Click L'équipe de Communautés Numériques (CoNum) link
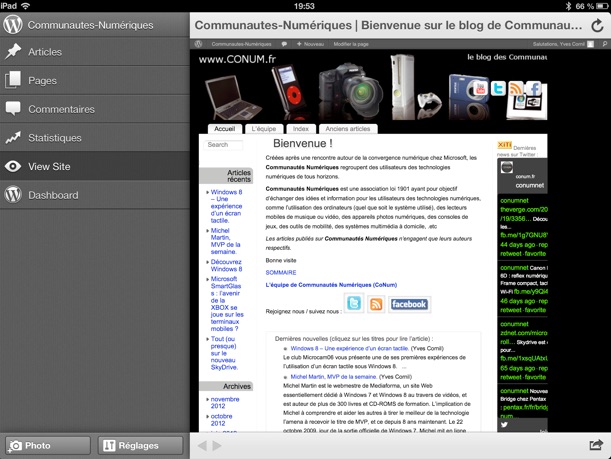 331,285
